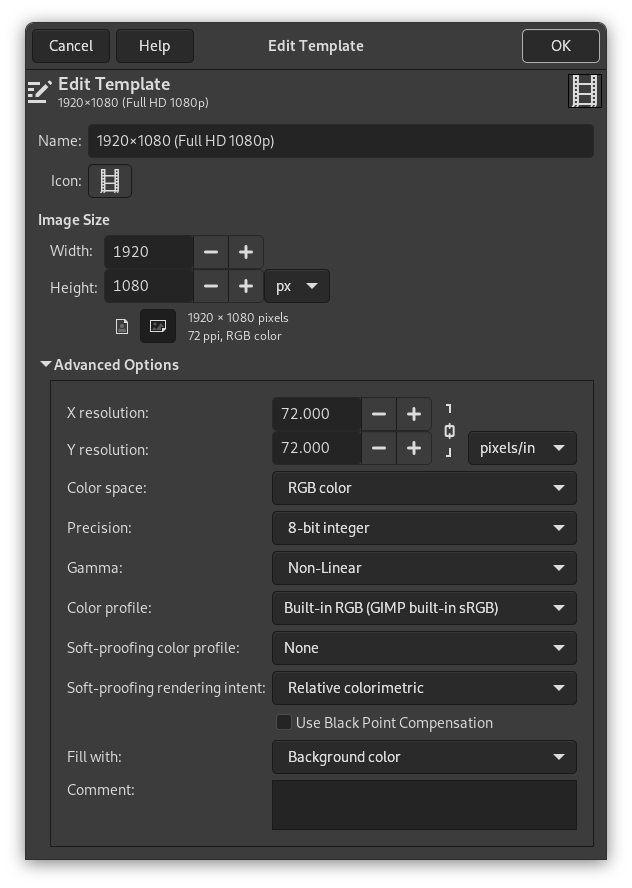Open the px unit dropdown

[x=296, y=286]
